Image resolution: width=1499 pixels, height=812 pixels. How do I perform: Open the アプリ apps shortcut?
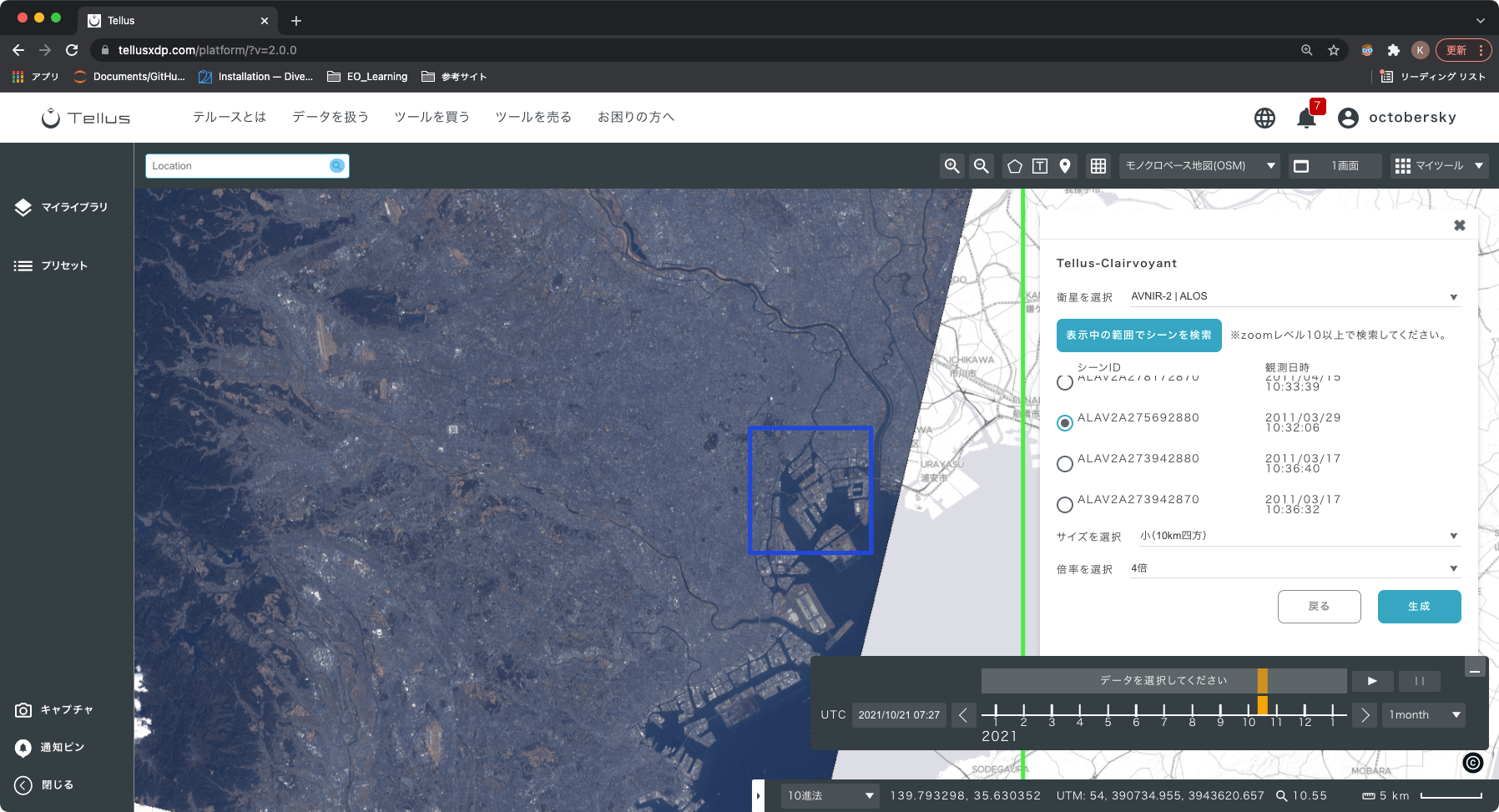[35, 77]
